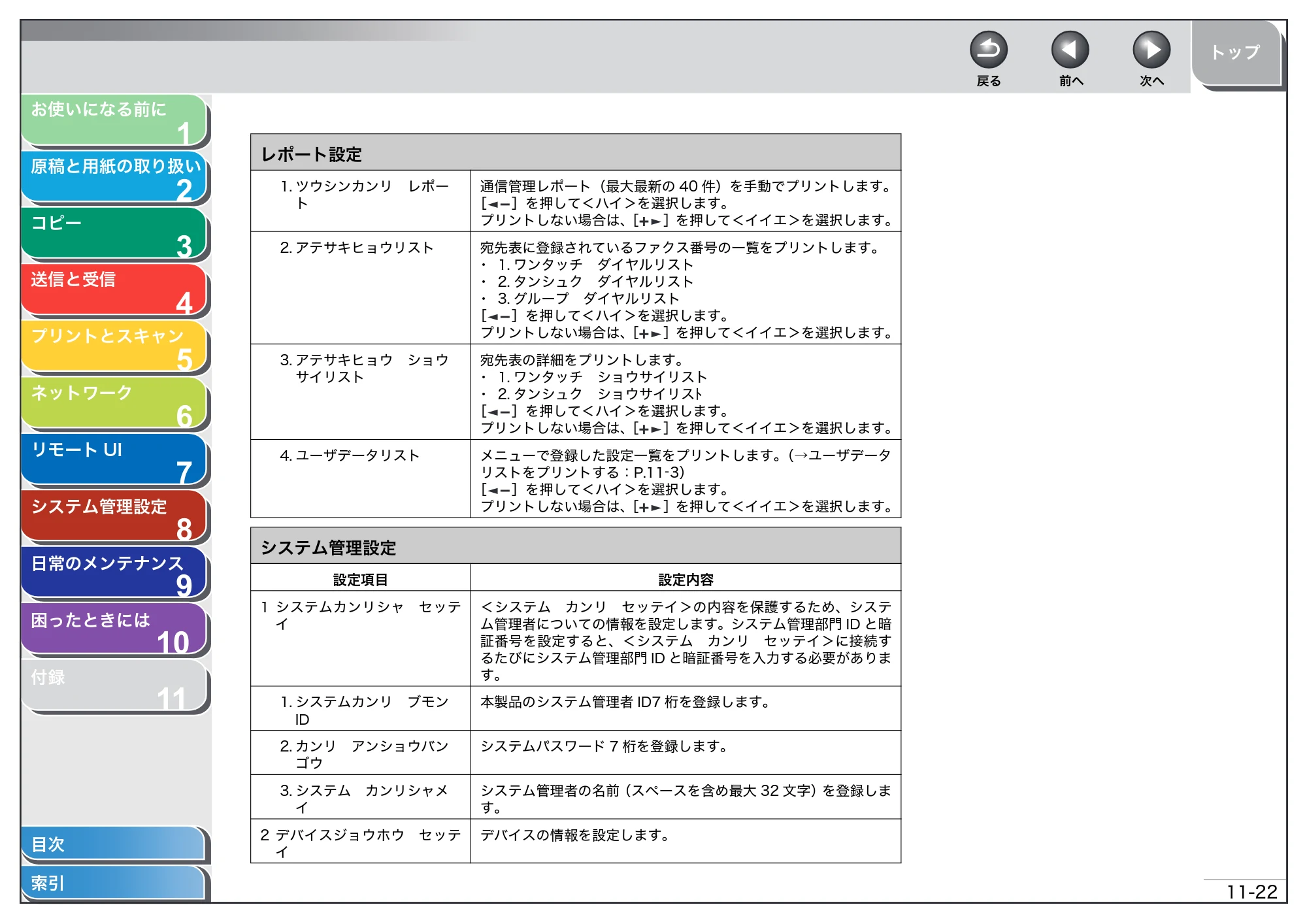Select chapter 4 送信と受信 tab

(x=114, y=290)
